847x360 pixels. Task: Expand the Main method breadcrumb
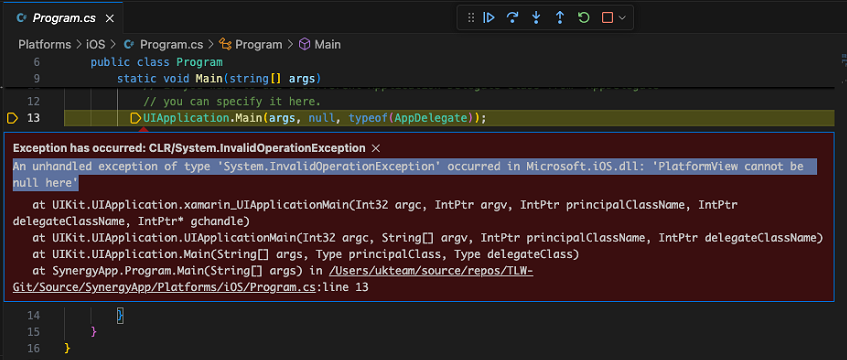coord(320,44)
